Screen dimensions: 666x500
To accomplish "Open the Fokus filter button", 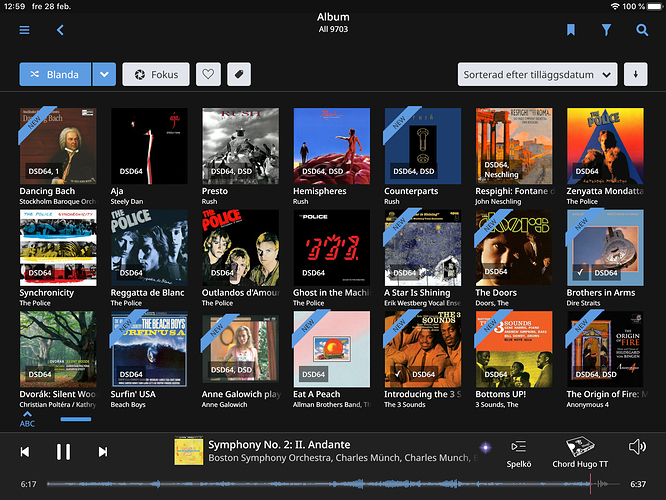I will [156, 74].
